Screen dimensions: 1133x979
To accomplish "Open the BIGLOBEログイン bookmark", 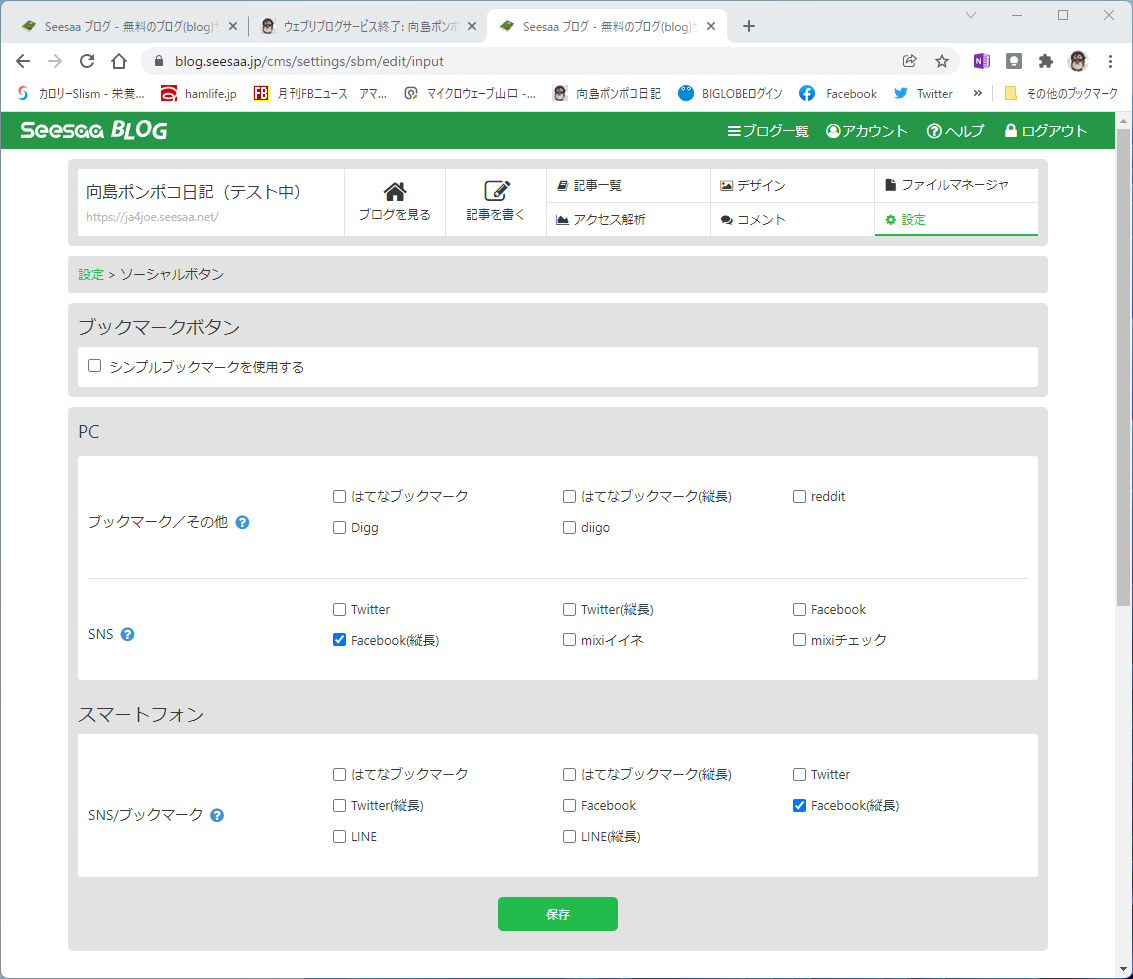I will tap(731, 93).
